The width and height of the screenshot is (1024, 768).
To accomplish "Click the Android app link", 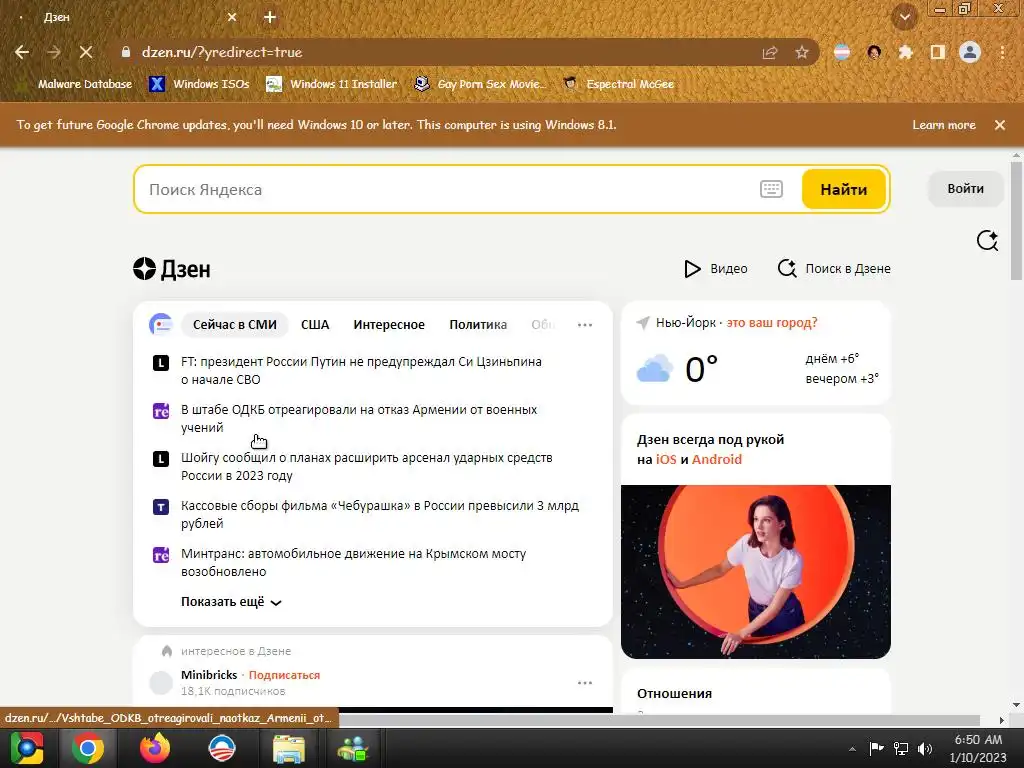I will click(x=717, y=459).
